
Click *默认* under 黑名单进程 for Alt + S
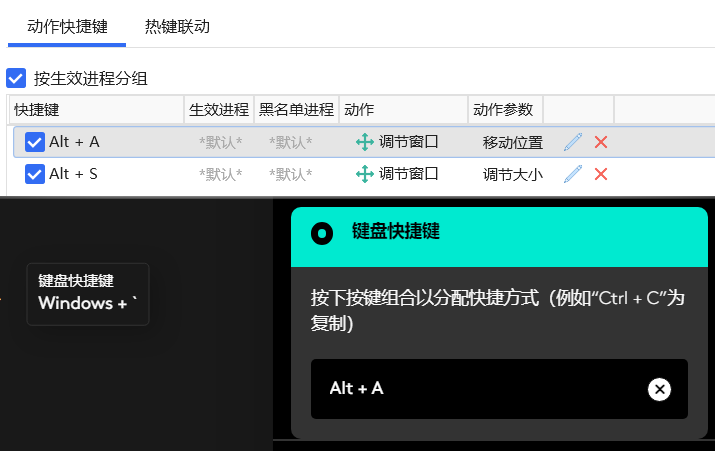[x=290, y=175]
